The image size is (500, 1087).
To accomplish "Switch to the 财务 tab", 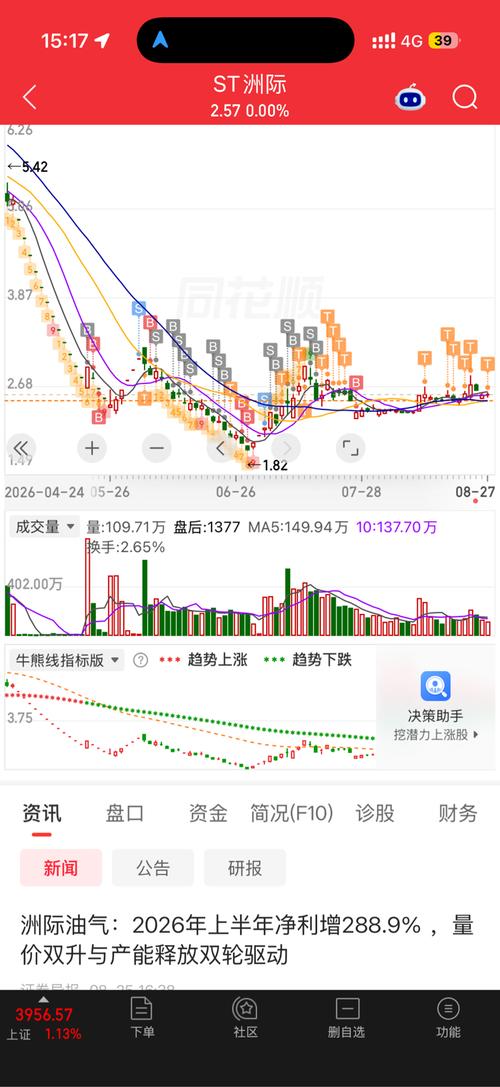I will click(x=458, y=812).
